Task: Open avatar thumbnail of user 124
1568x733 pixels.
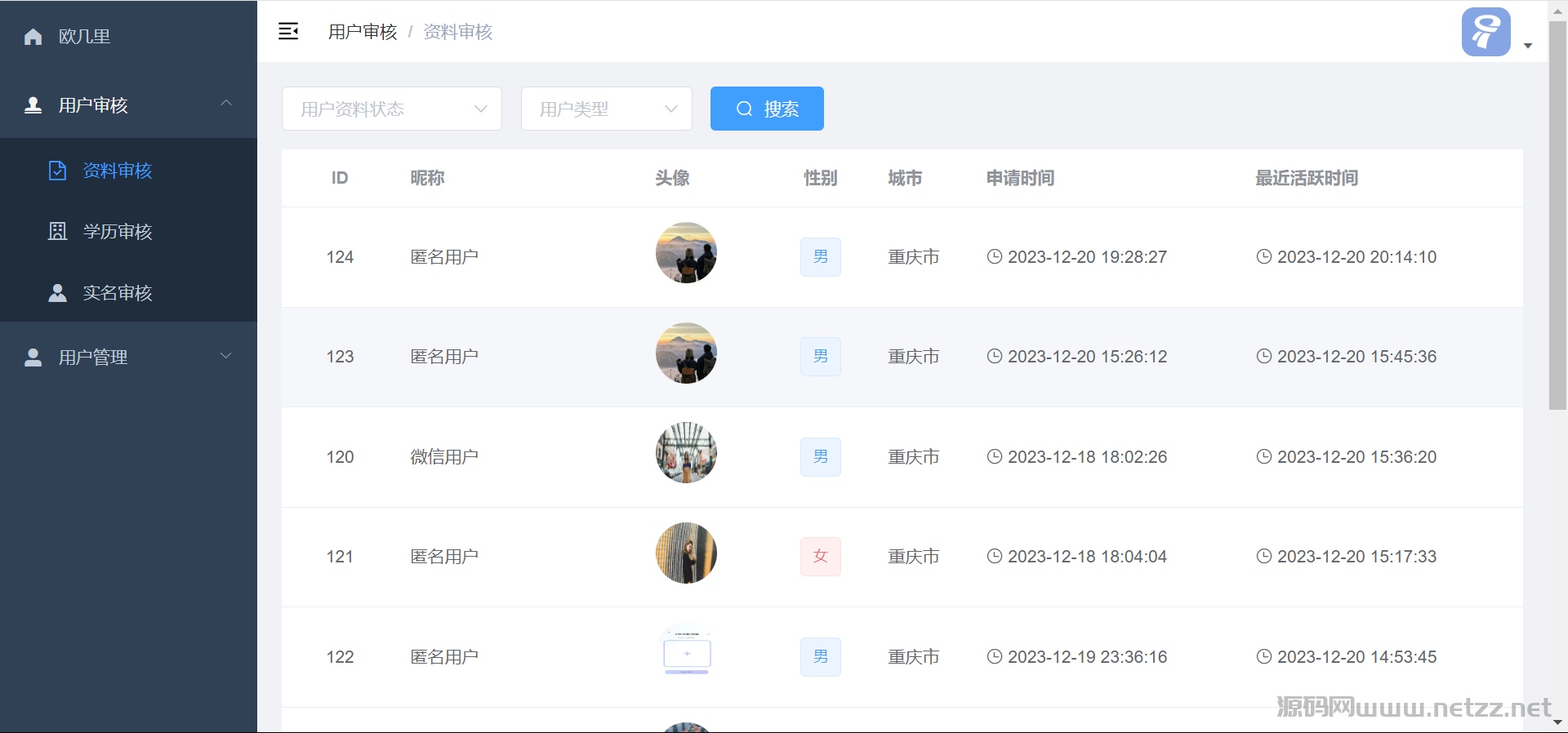Action: coord(686,253)
